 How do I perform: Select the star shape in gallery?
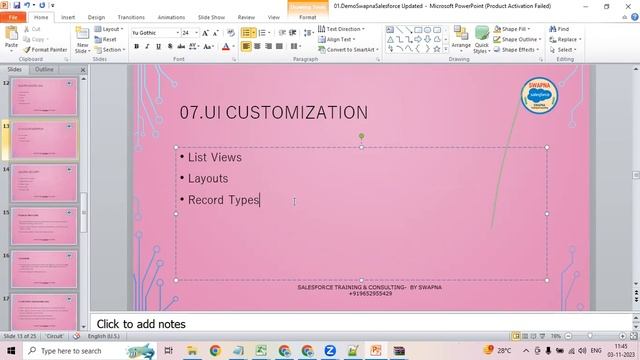tap(437, 49)
